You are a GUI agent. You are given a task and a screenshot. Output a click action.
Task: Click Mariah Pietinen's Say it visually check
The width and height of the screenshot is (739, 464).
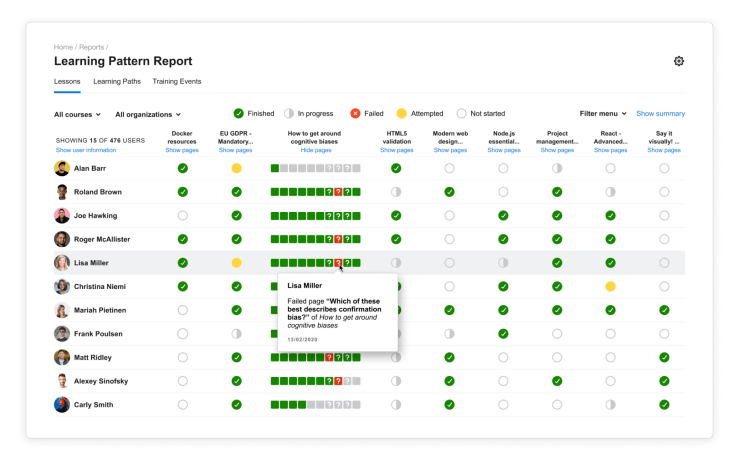click(x=664, y=310)
